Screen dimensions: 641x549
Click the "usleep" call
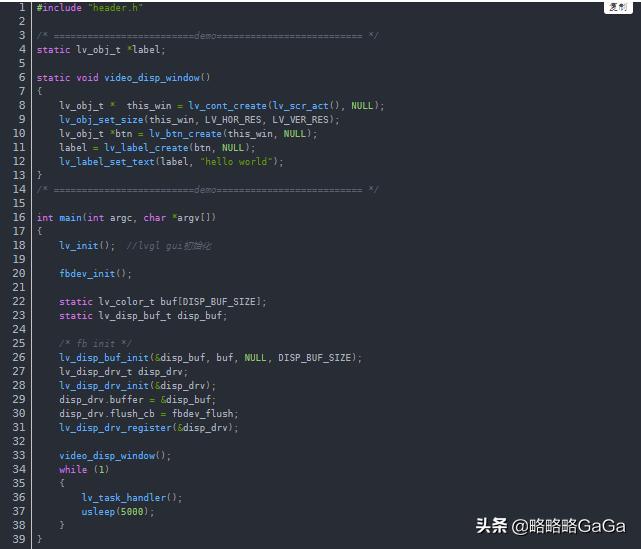(x=98, y=511)
